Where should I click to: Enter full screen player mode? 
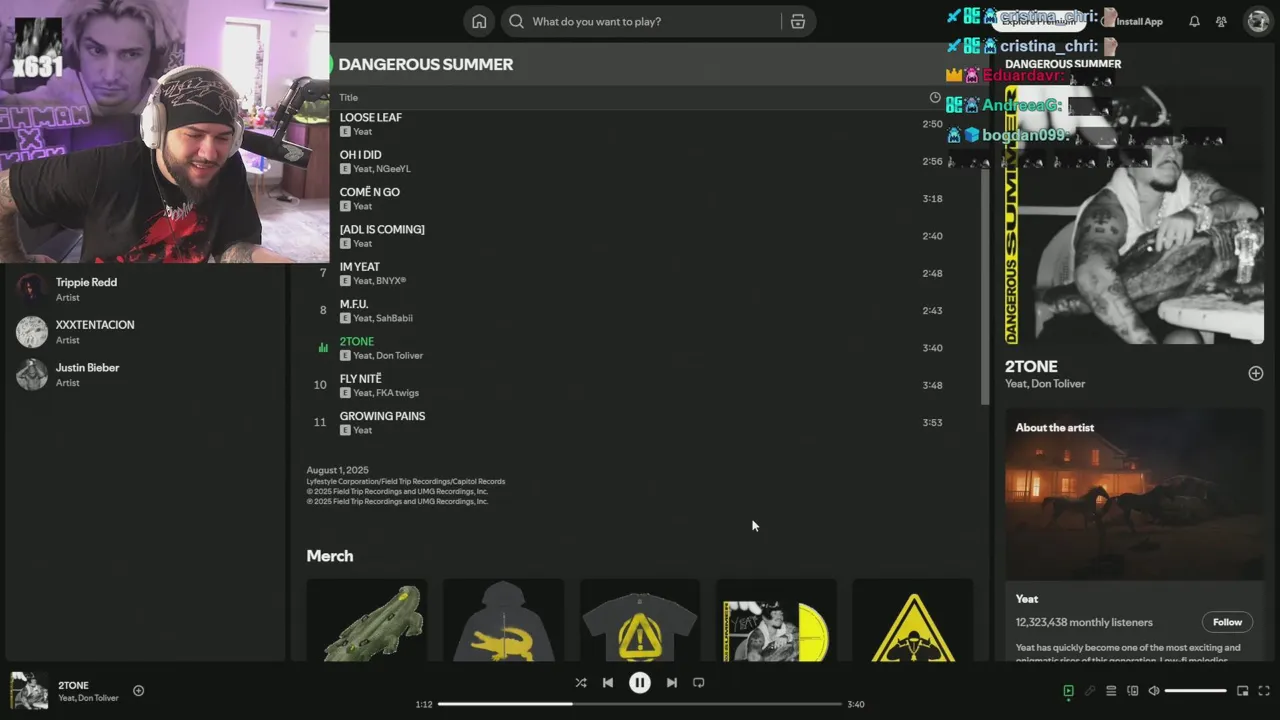pos(1264,690)
